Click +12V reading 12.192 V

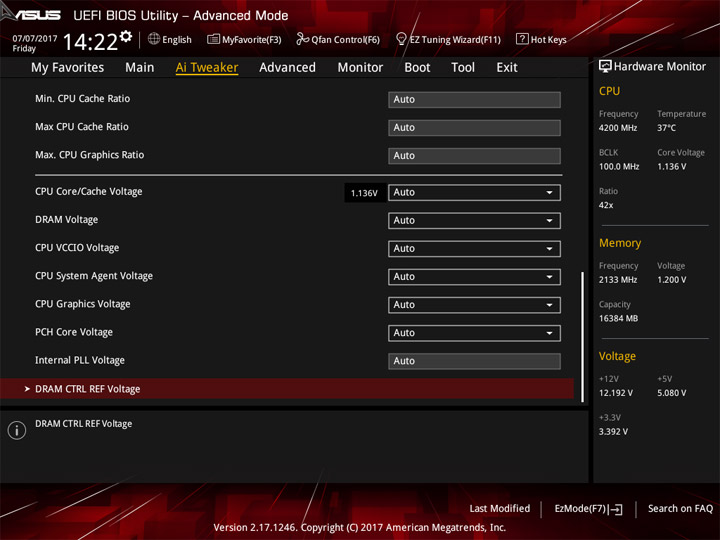click(616, 393)
